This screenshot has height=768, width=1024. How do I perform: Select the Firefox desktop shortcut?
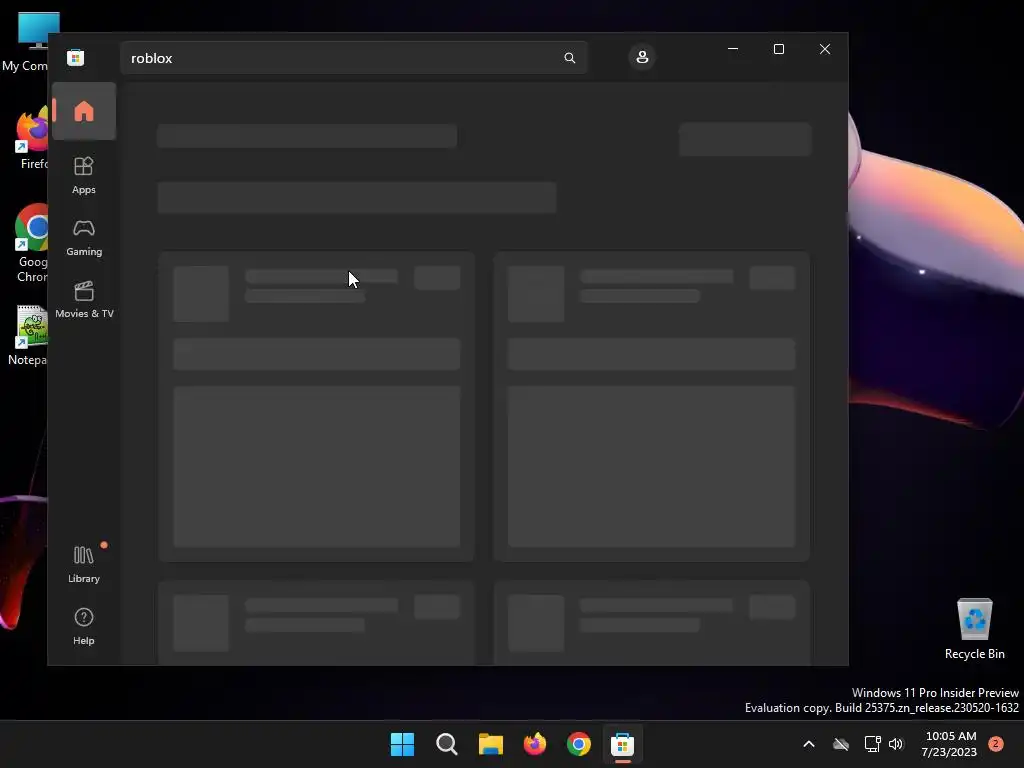point(29,139)
